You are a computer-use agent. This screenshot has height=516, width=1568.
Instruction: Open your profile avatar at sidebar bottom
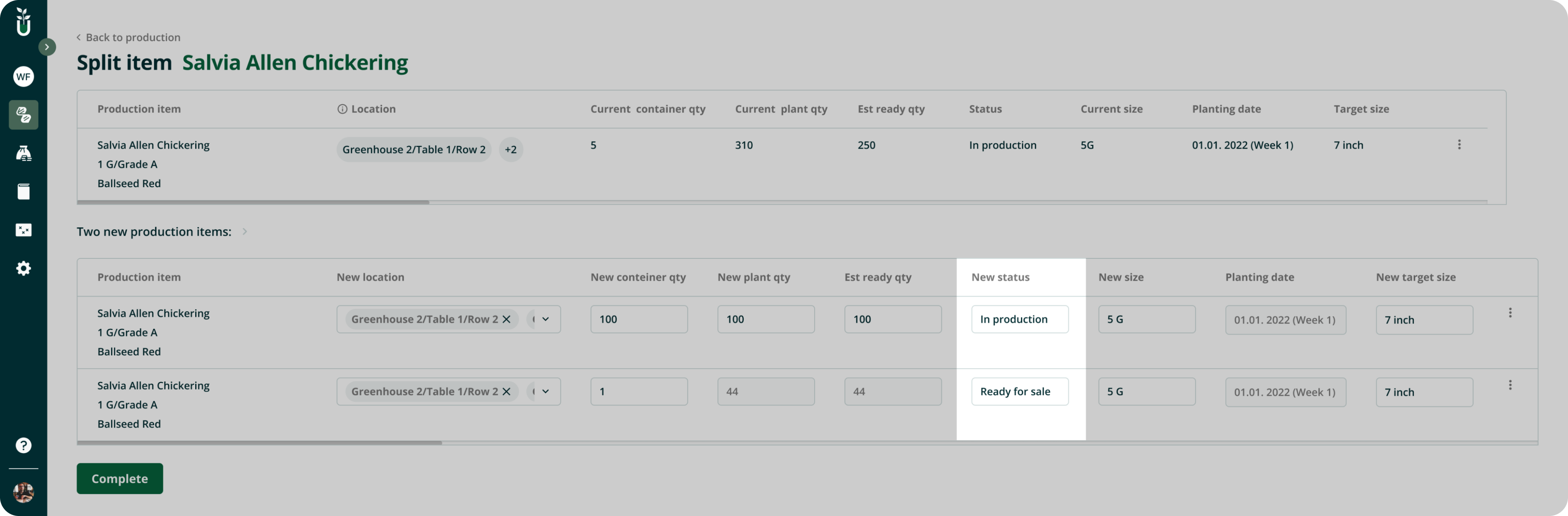[23, 493]
